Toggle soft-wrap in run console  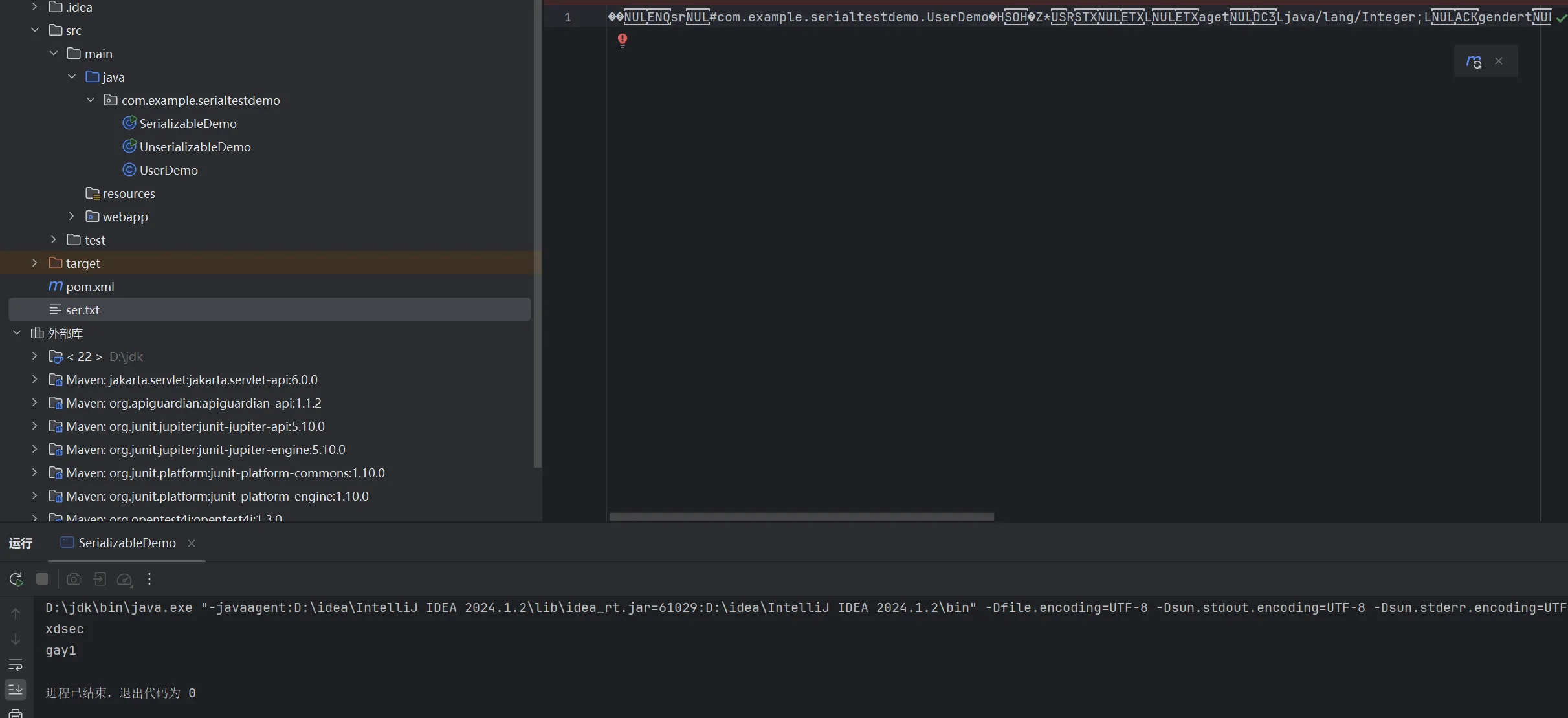16,665
